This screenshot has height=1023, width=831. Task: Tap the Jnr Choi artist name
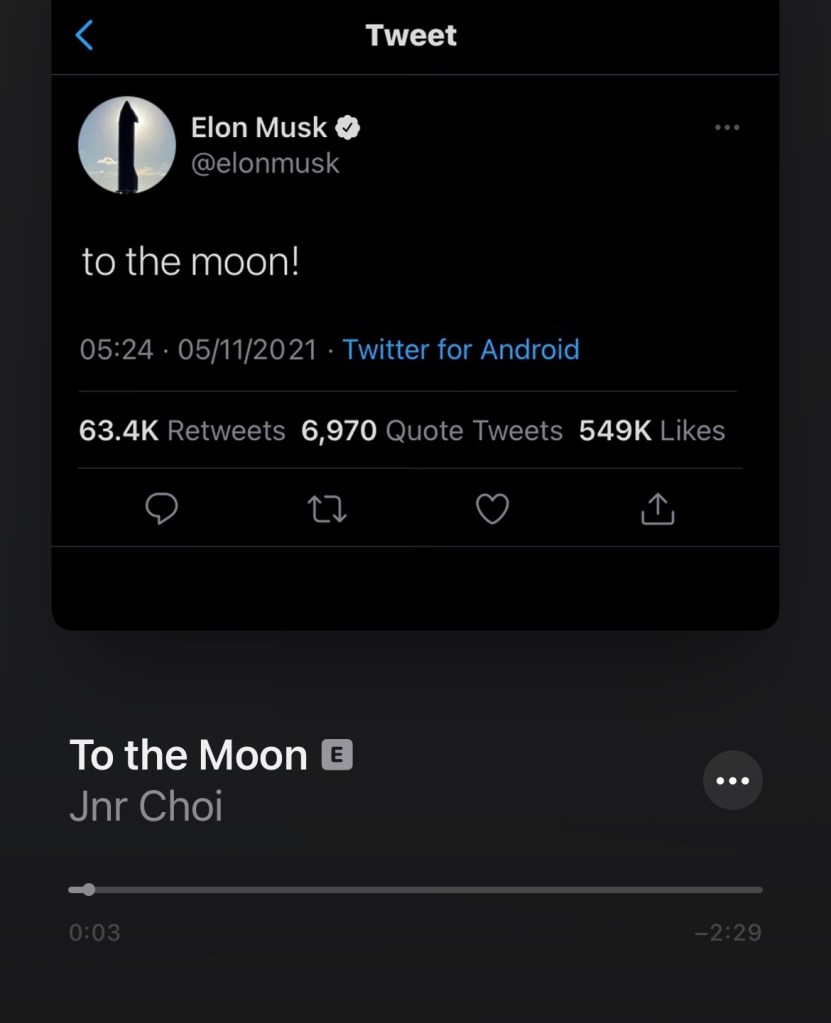click(146, 806)
